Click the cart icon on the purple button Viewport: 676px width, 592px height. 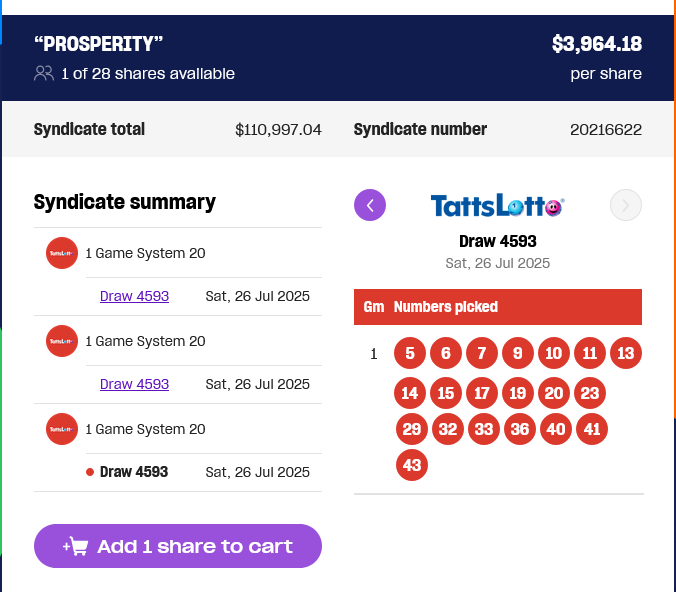76,546
